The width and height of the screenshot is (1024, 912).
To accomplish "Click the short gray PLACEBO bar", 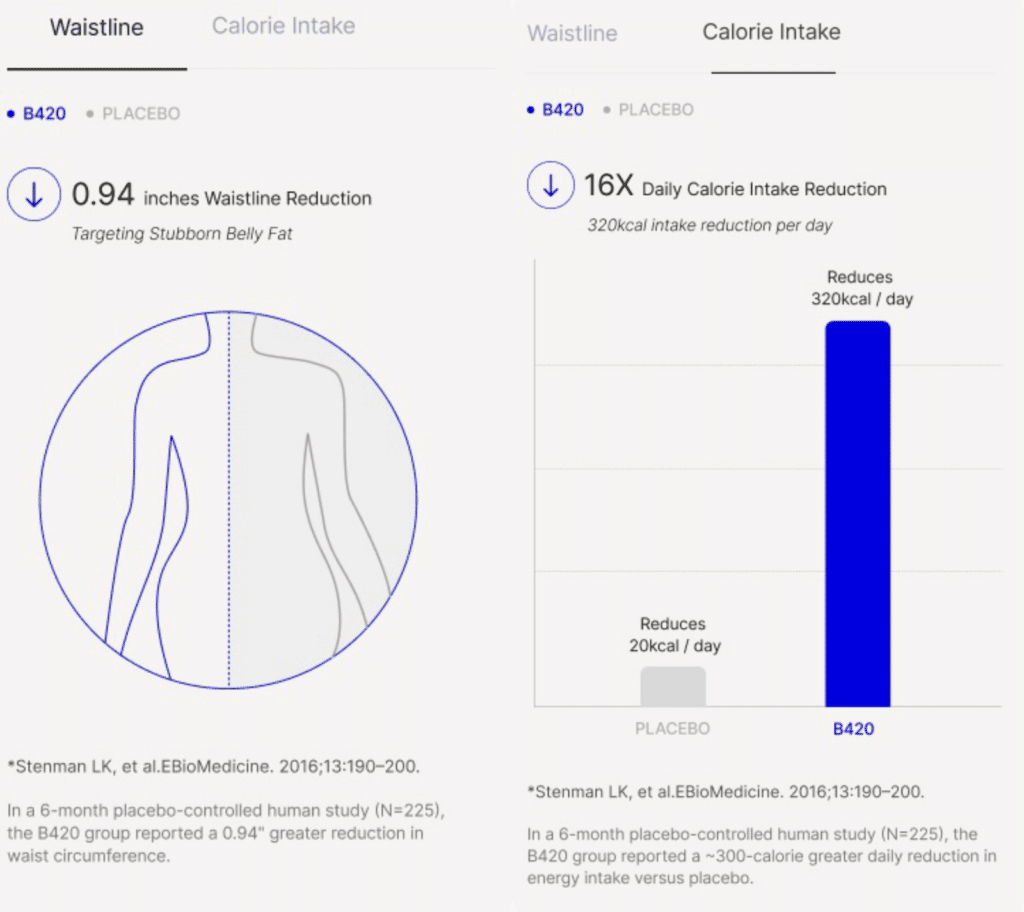I will coord(673,686).
